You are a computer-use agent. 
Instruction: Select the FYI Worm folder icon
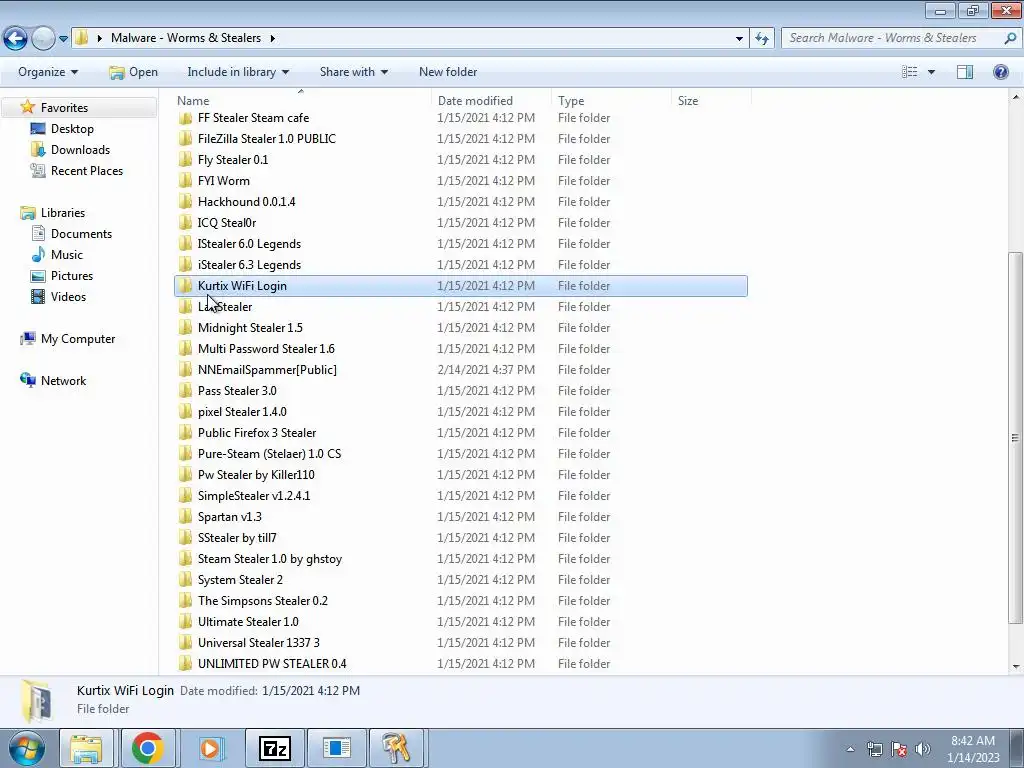(185, 181)
